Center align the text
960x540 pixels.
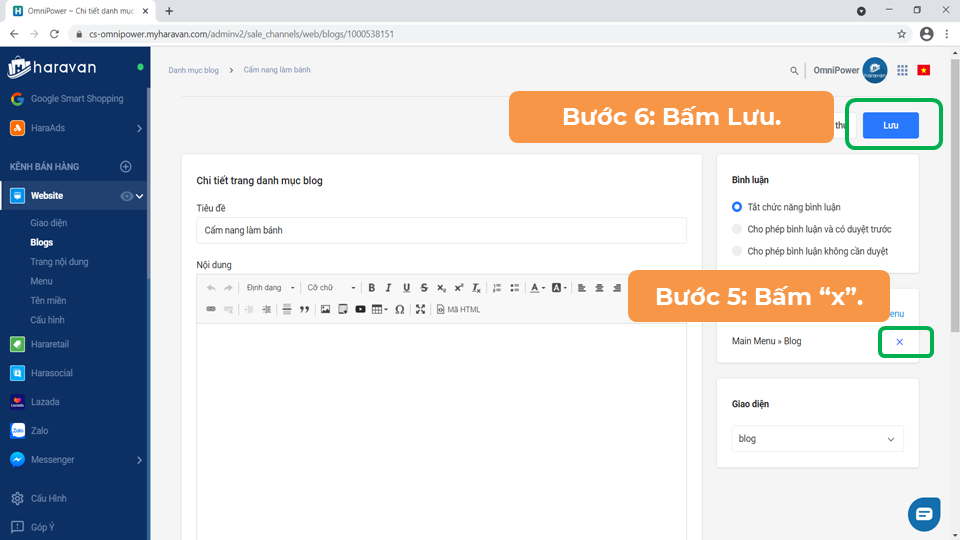coord(599,288)
